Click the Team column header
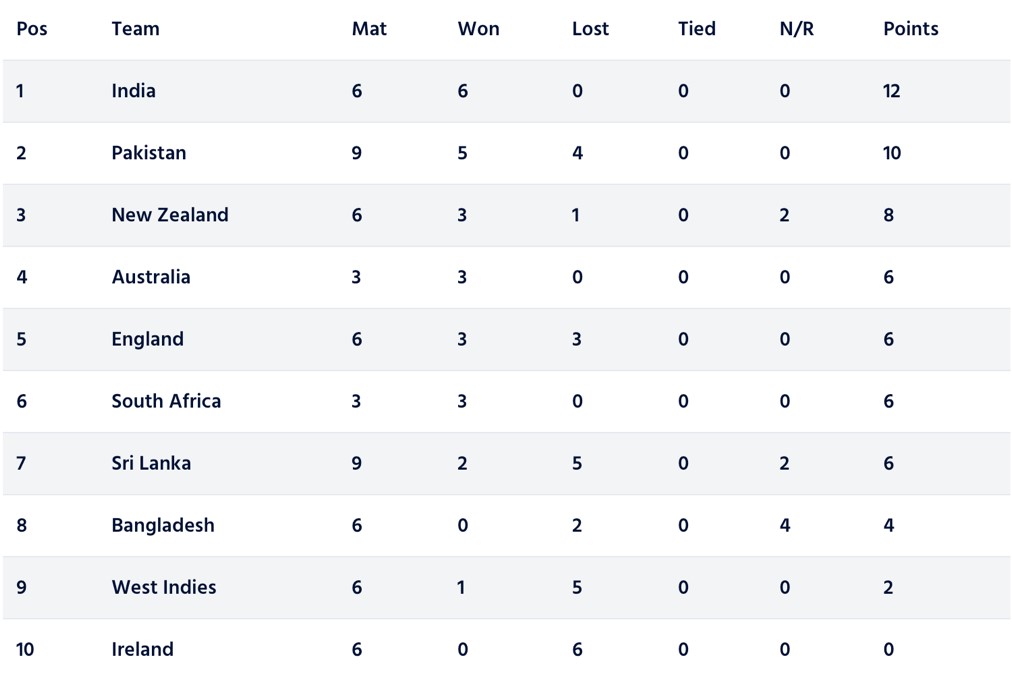This screenshot has width=1012, height=687. tap(136, 29)
